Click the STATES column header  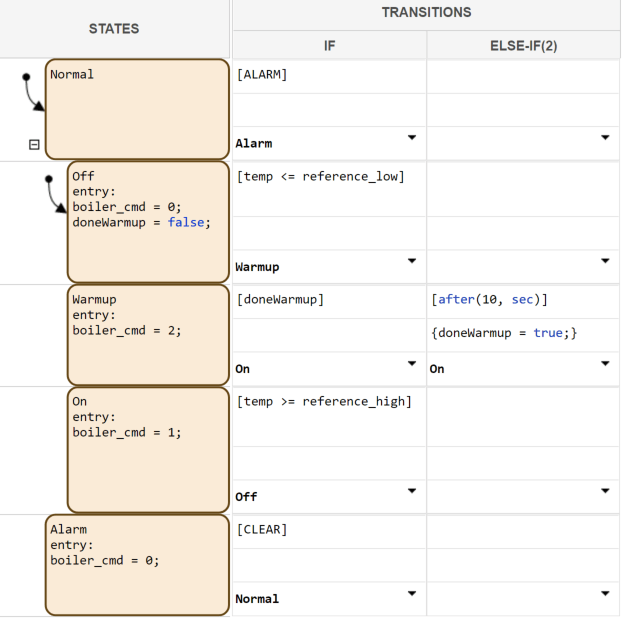114,29
